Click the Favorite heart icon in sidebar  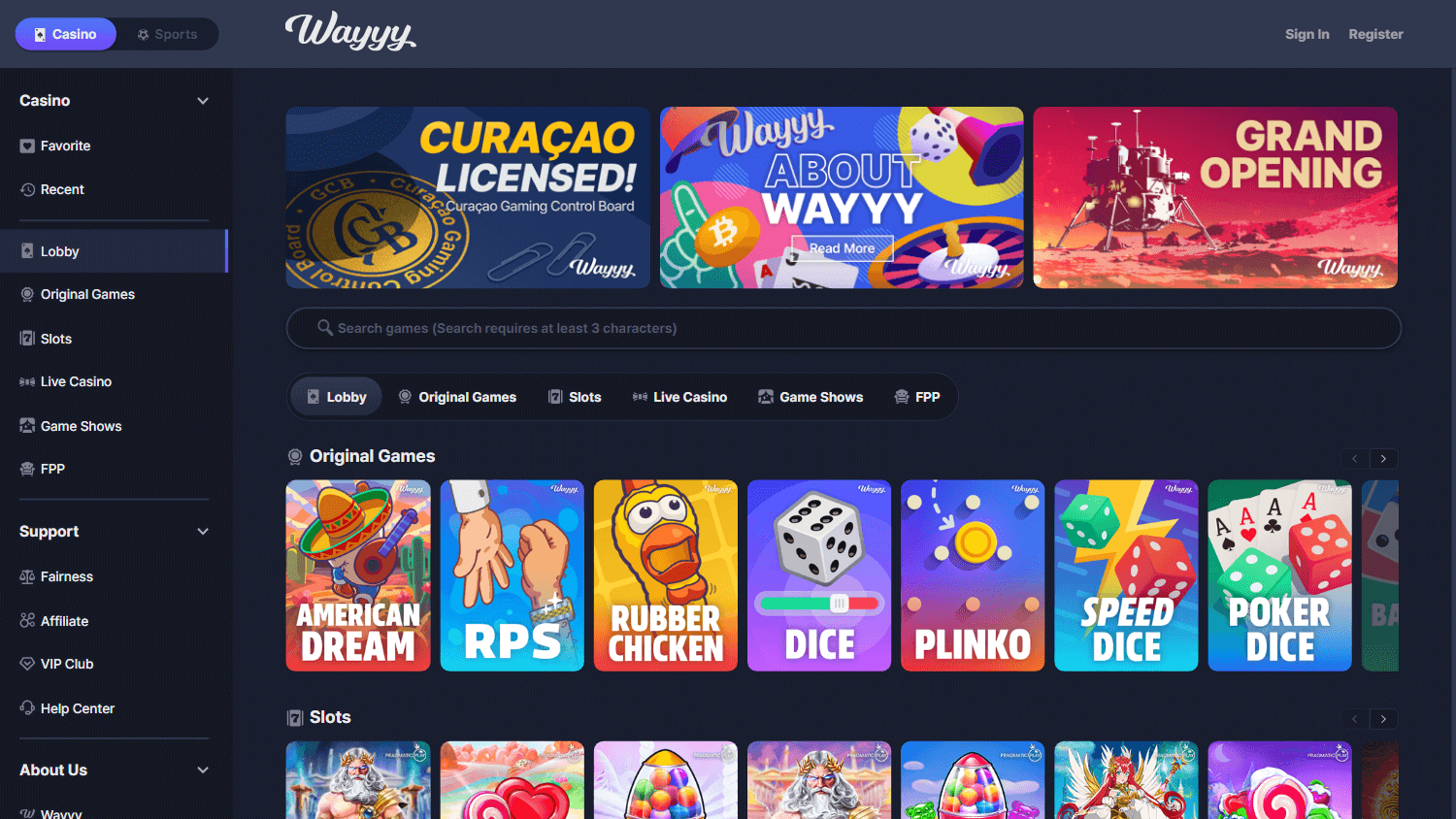(27, 147)
